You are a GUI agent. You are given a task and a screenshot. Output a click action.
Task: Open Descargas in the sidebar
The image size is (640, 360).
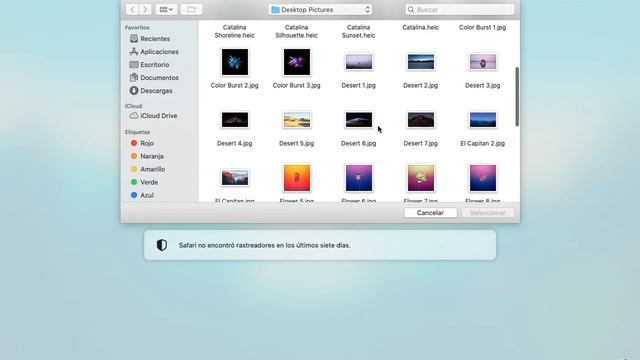pos(151,91)
